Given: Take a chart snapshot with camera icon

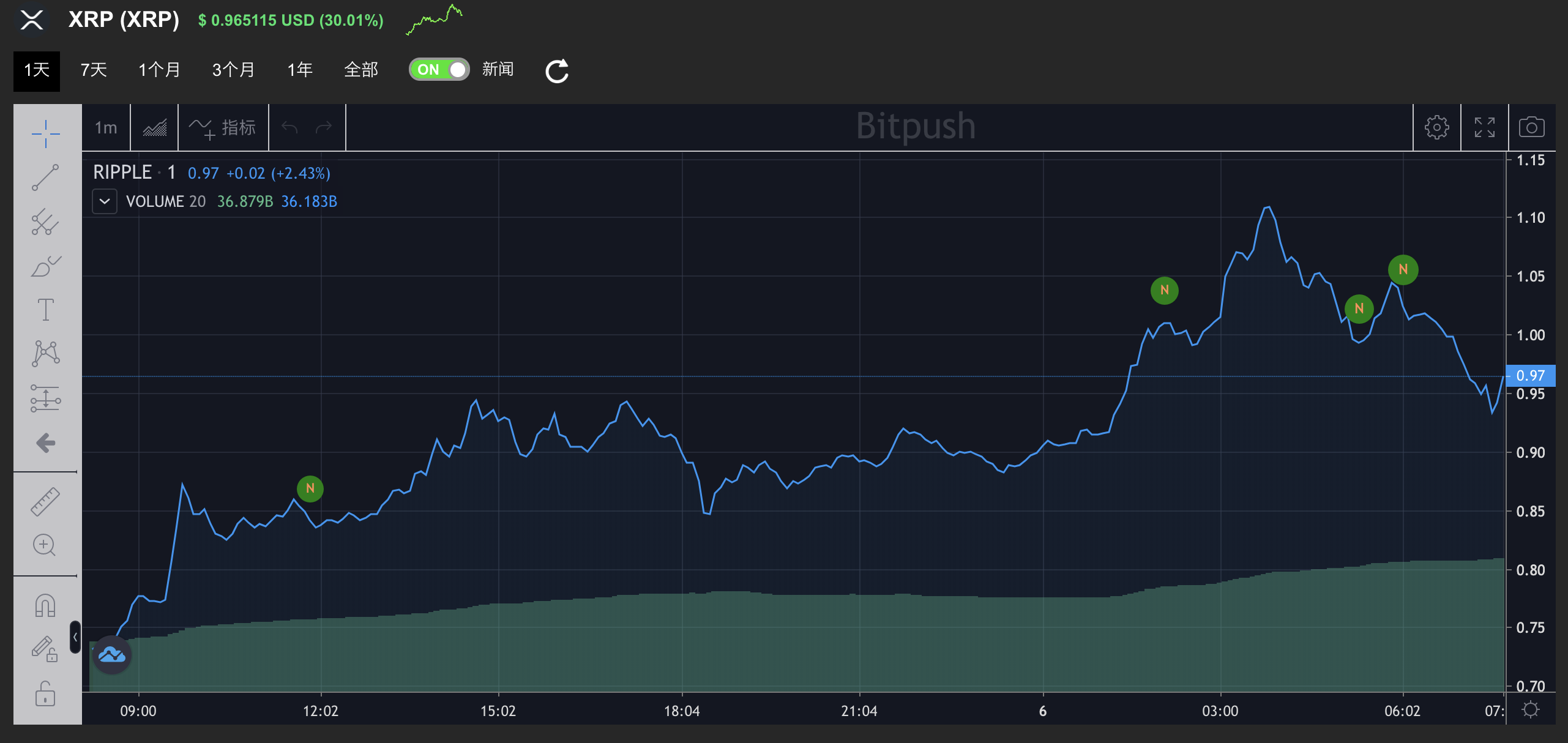Looking at the screenshot, I should 1531,127.
